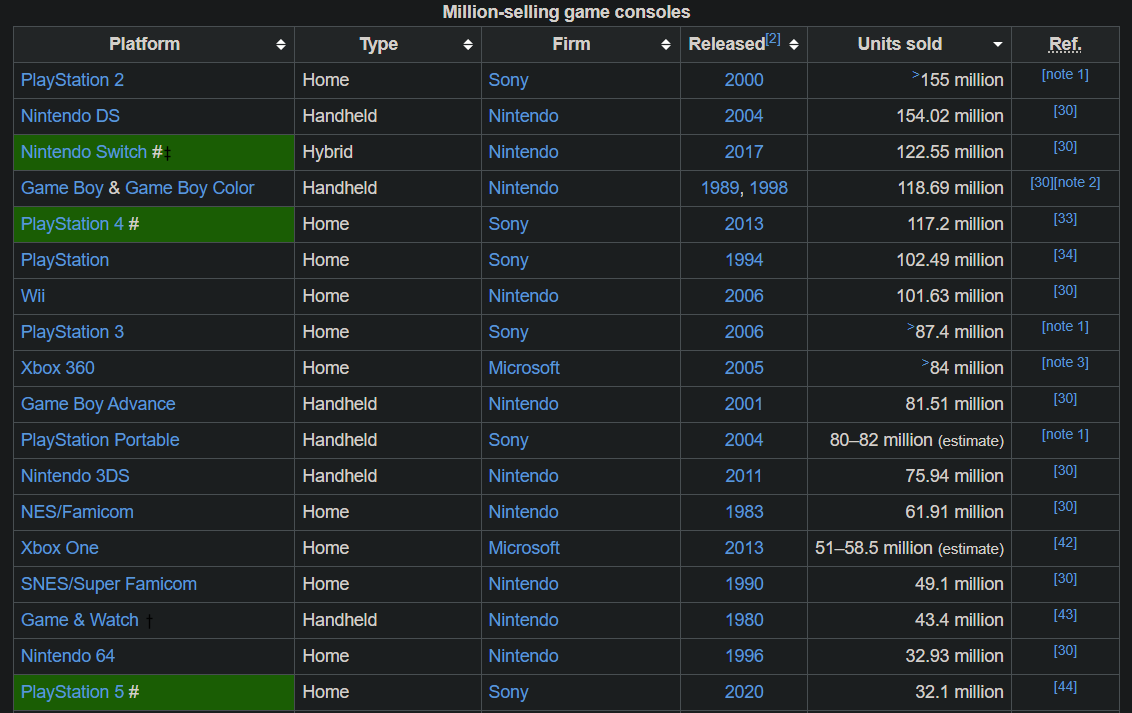Open [note 2] reference in Game Boy row

(x=1077, y=183)
